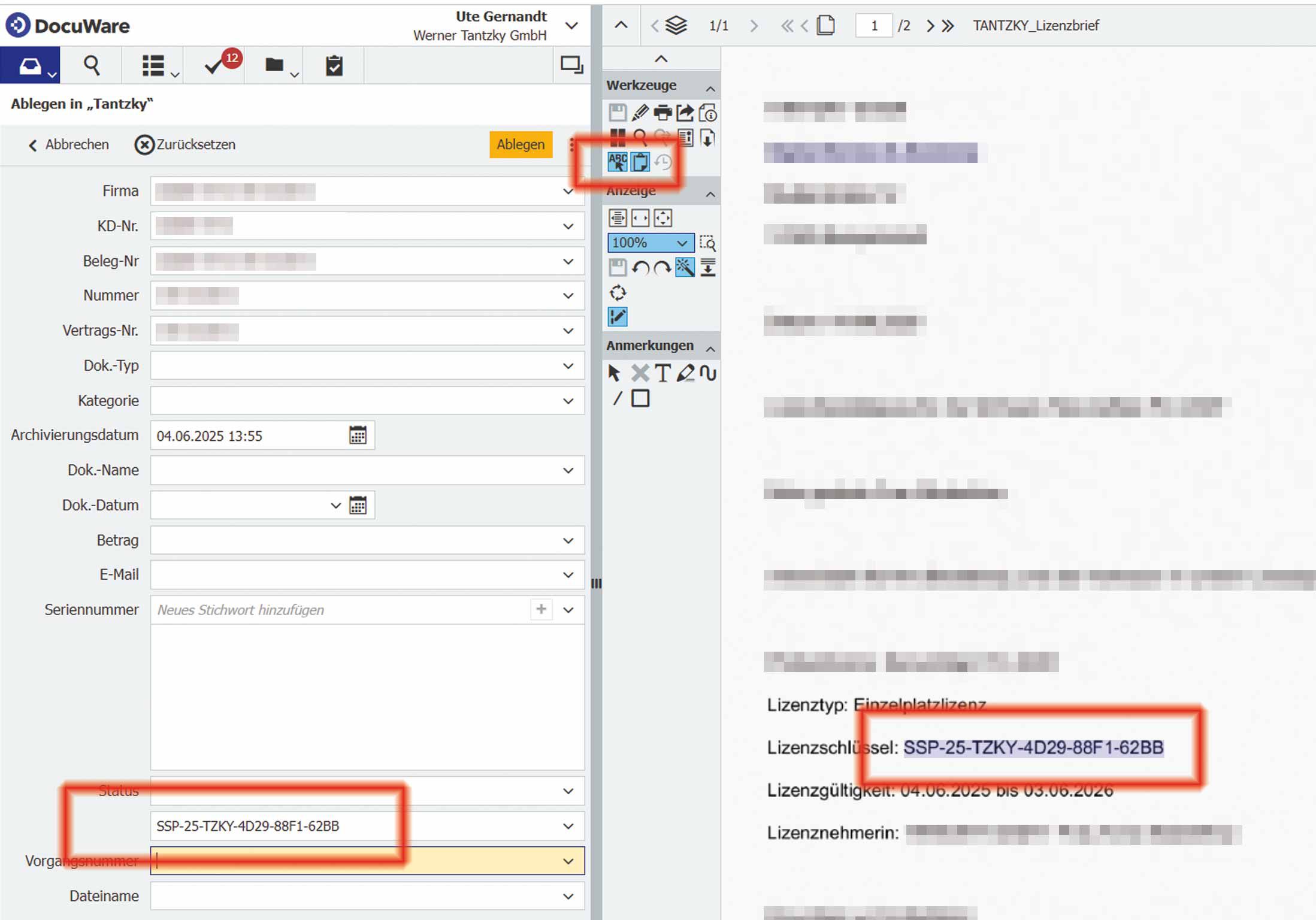Toggle the viewer window layout icon
The image size is (1316, 920).
(x=571, y=65)
